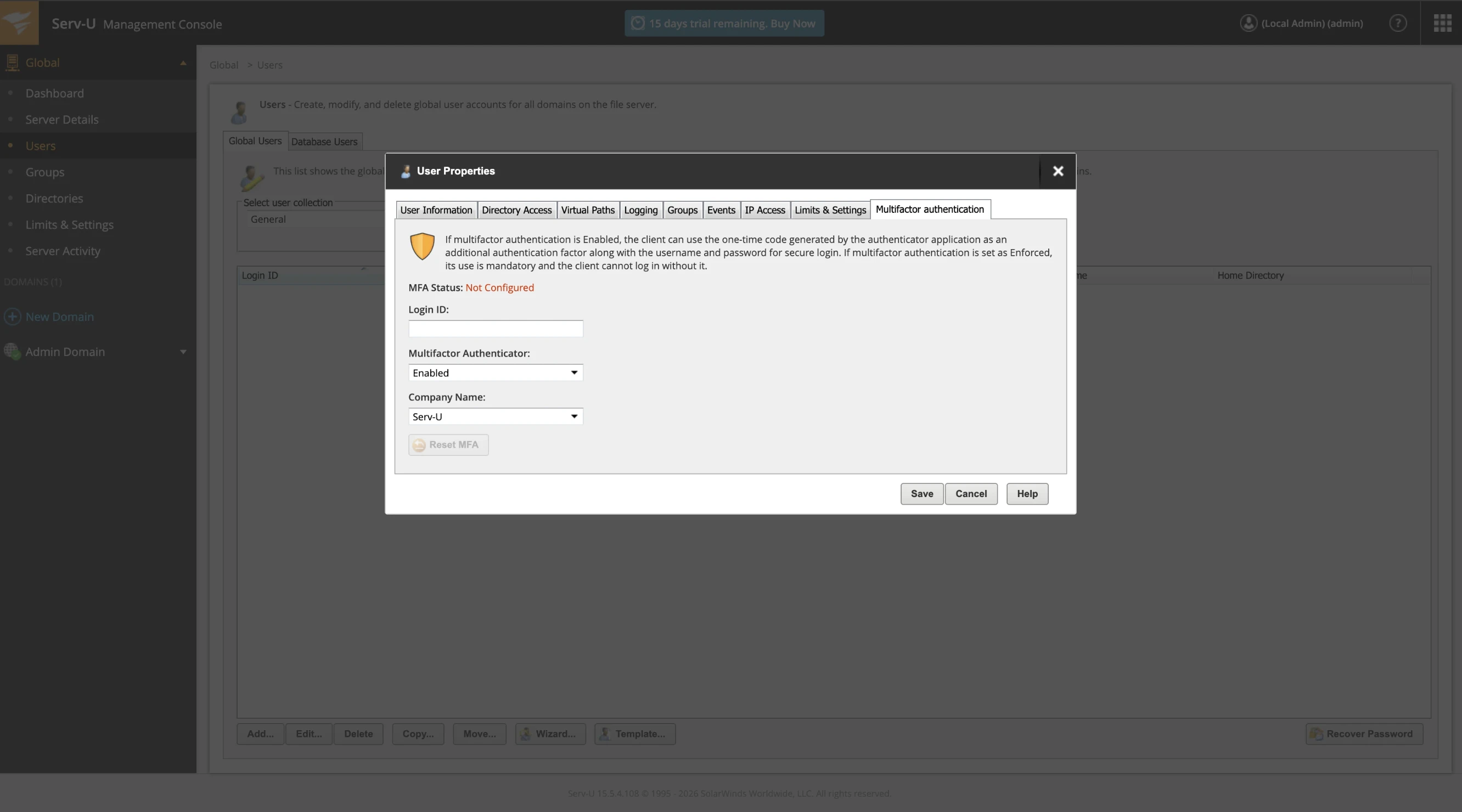Screen dimensions: 1462x812
Task: Open the Multifactor Authenticator dropdown
Action: 496,373
